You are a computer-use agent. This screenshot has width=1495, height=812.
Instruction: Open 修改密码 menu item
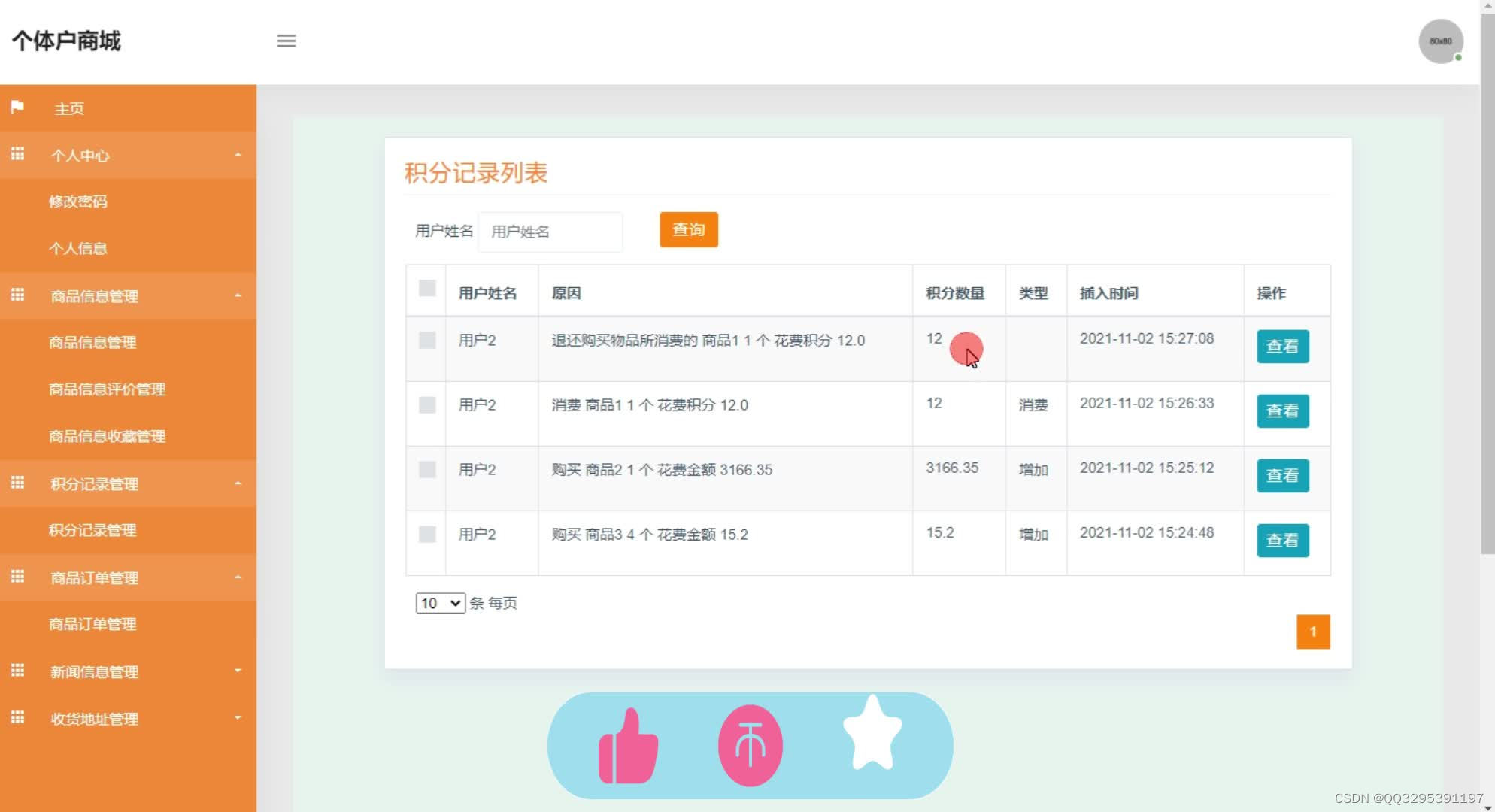pyautogui.click(x=78, y=201)
